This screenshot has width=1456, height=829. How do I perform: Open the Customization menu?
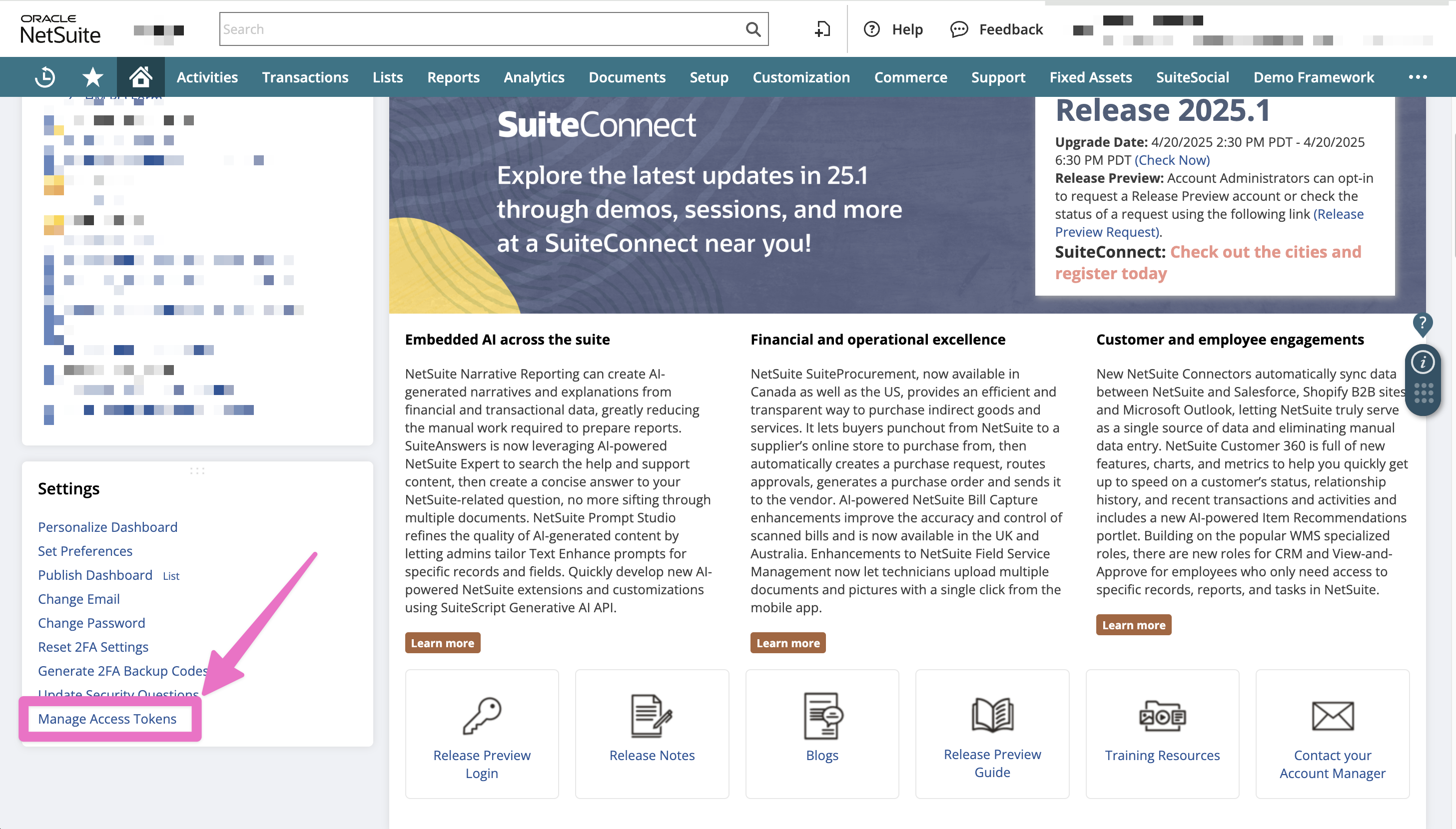pos(801,77)
